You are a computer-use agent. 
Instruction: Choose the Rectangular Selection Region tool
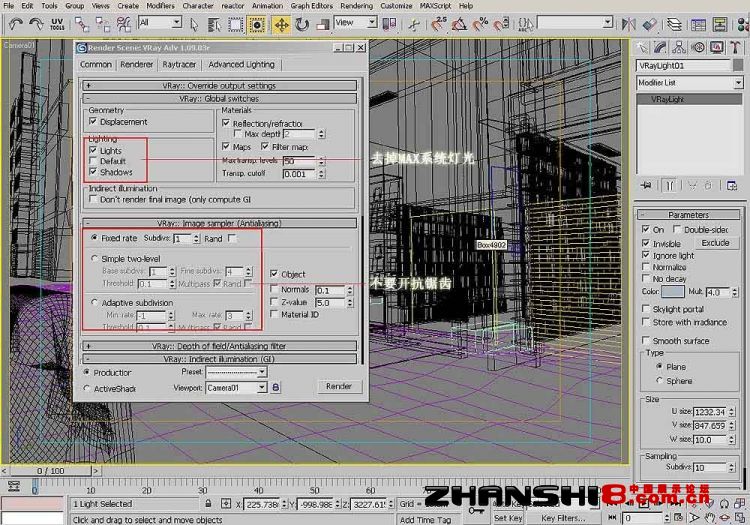click(235, 24)
